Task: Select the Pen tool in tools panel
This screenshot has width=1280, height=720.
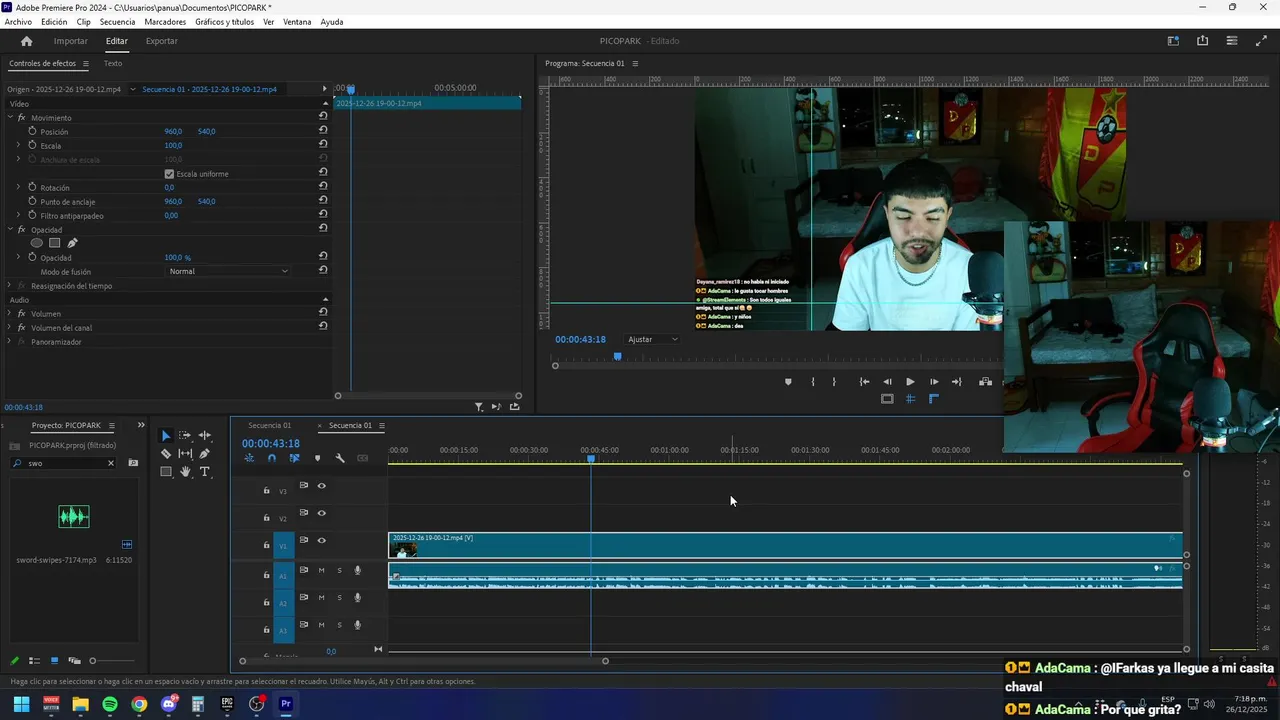Action: (204, 453)
